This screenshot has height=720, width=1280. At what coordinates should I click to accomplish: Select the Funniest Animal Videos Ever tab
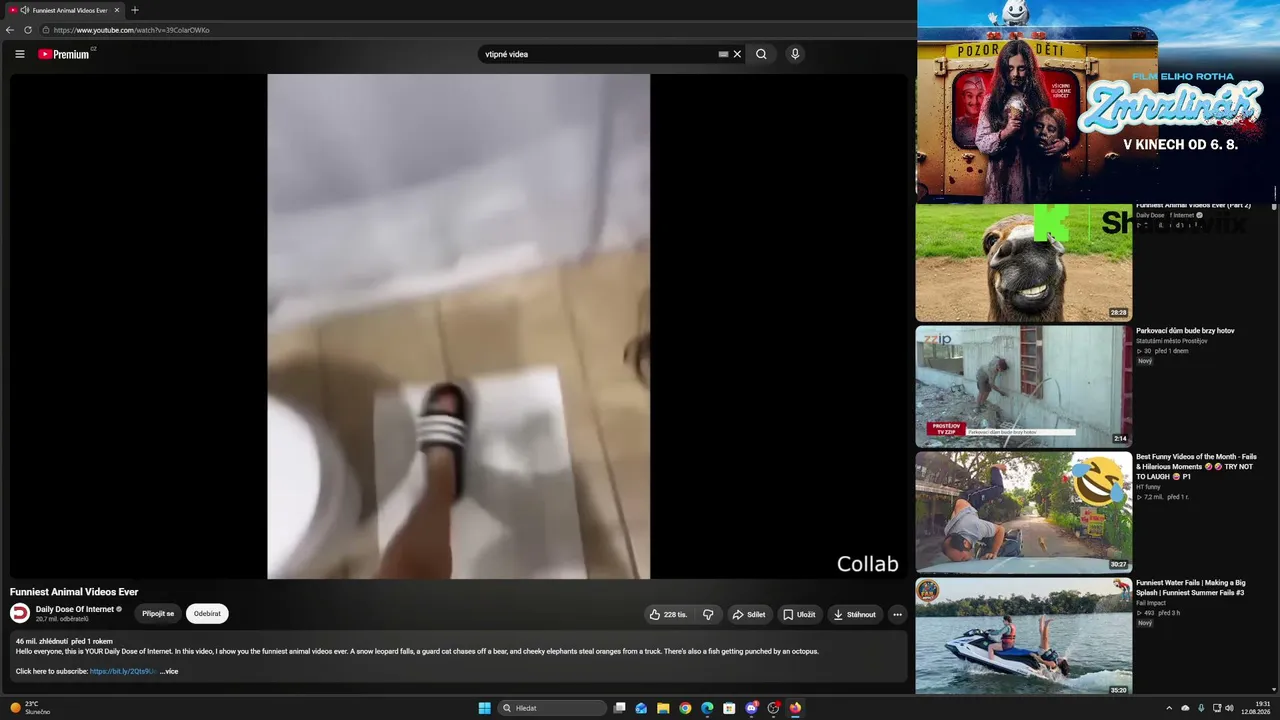point(64,10)
